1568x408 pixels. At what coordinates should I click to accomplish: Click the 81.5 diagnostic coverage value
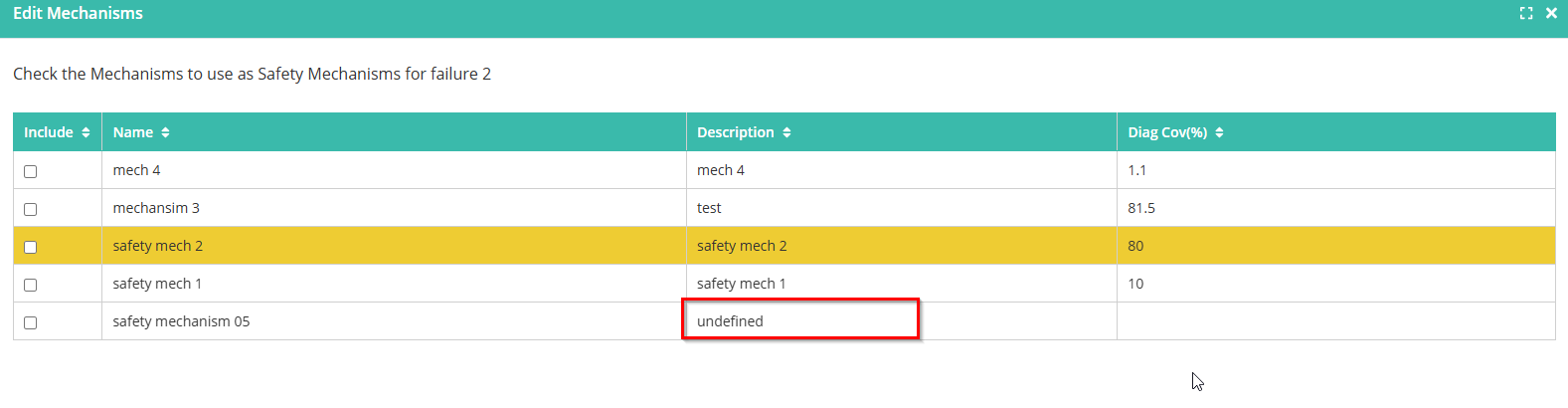click(x=1141, y=208)
